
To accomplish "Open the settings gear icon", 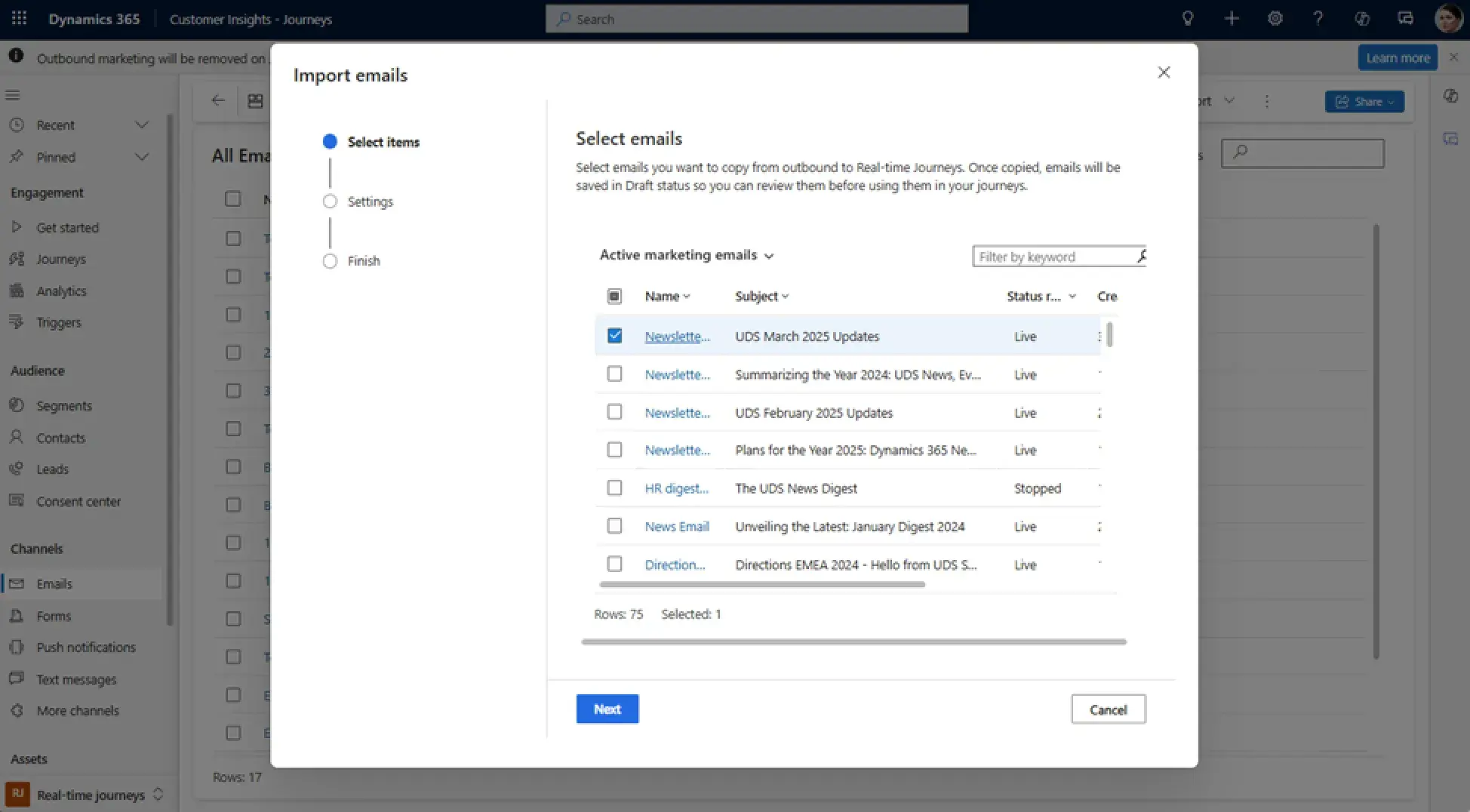I will coord(1275,19).
